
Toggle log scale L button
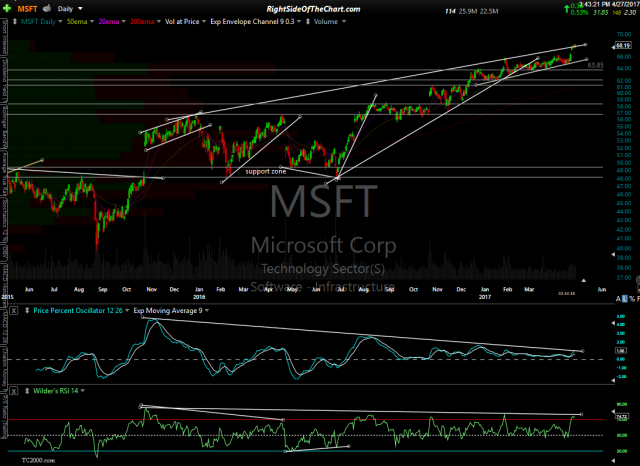[x=625, y=299]
